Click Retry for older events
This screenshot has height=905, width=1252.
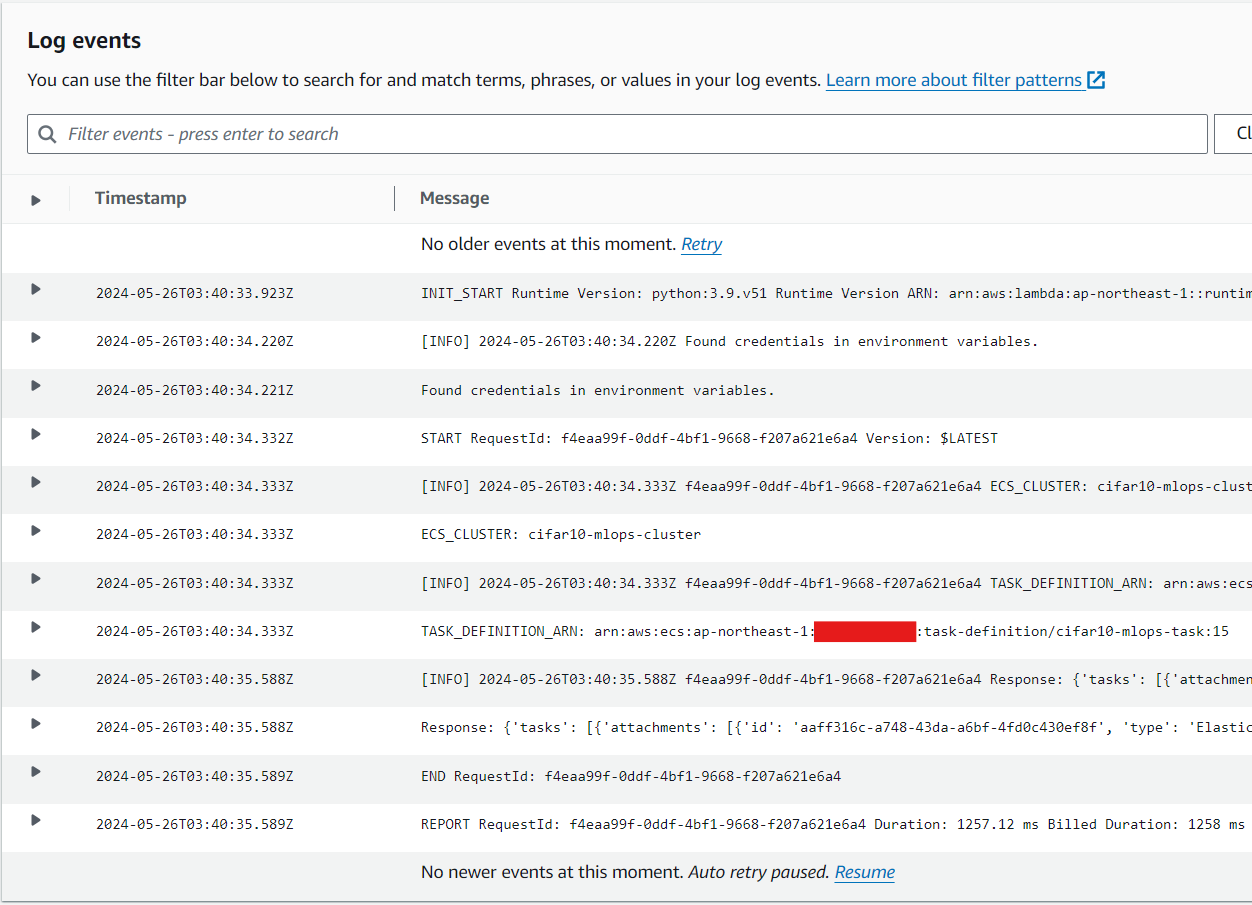click(x=701, y=244)
